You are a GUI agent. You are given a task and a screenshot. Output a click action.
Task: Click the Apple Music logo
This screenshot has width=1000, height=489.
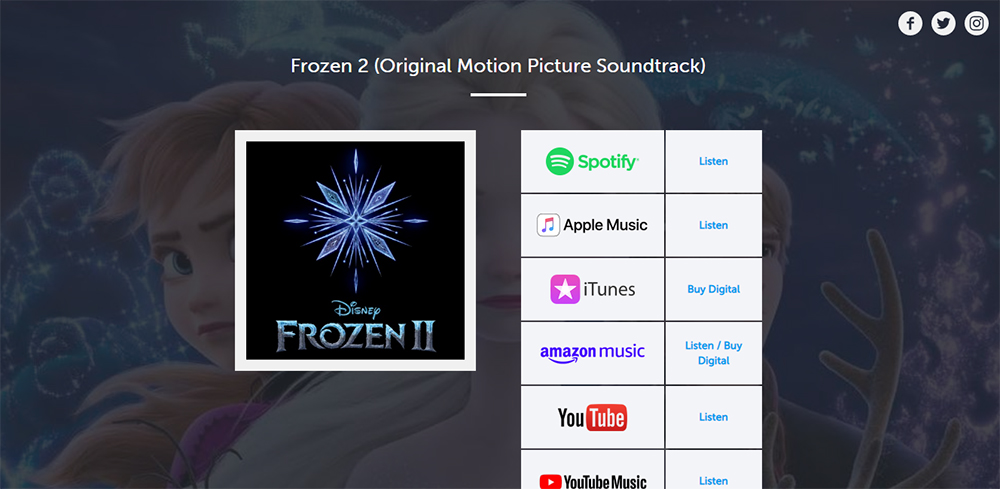pyautogui.click(x=592, y=225)
